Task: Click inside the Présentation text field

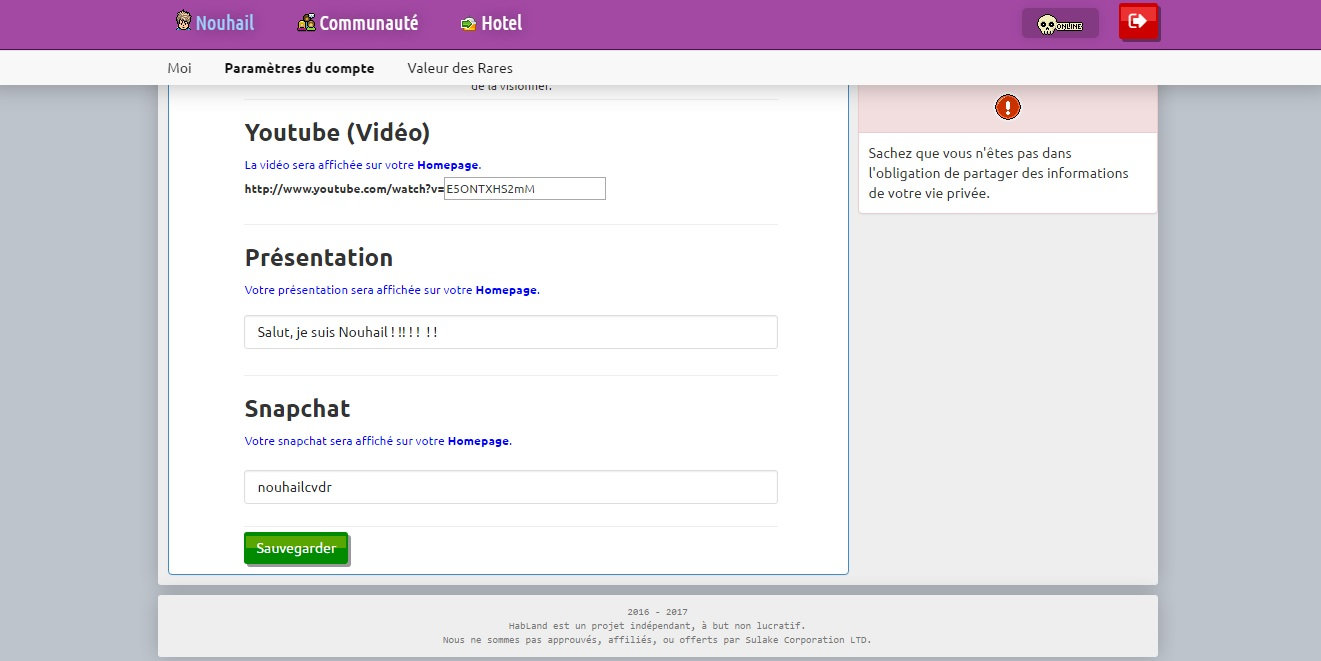Action: [510, 331]
